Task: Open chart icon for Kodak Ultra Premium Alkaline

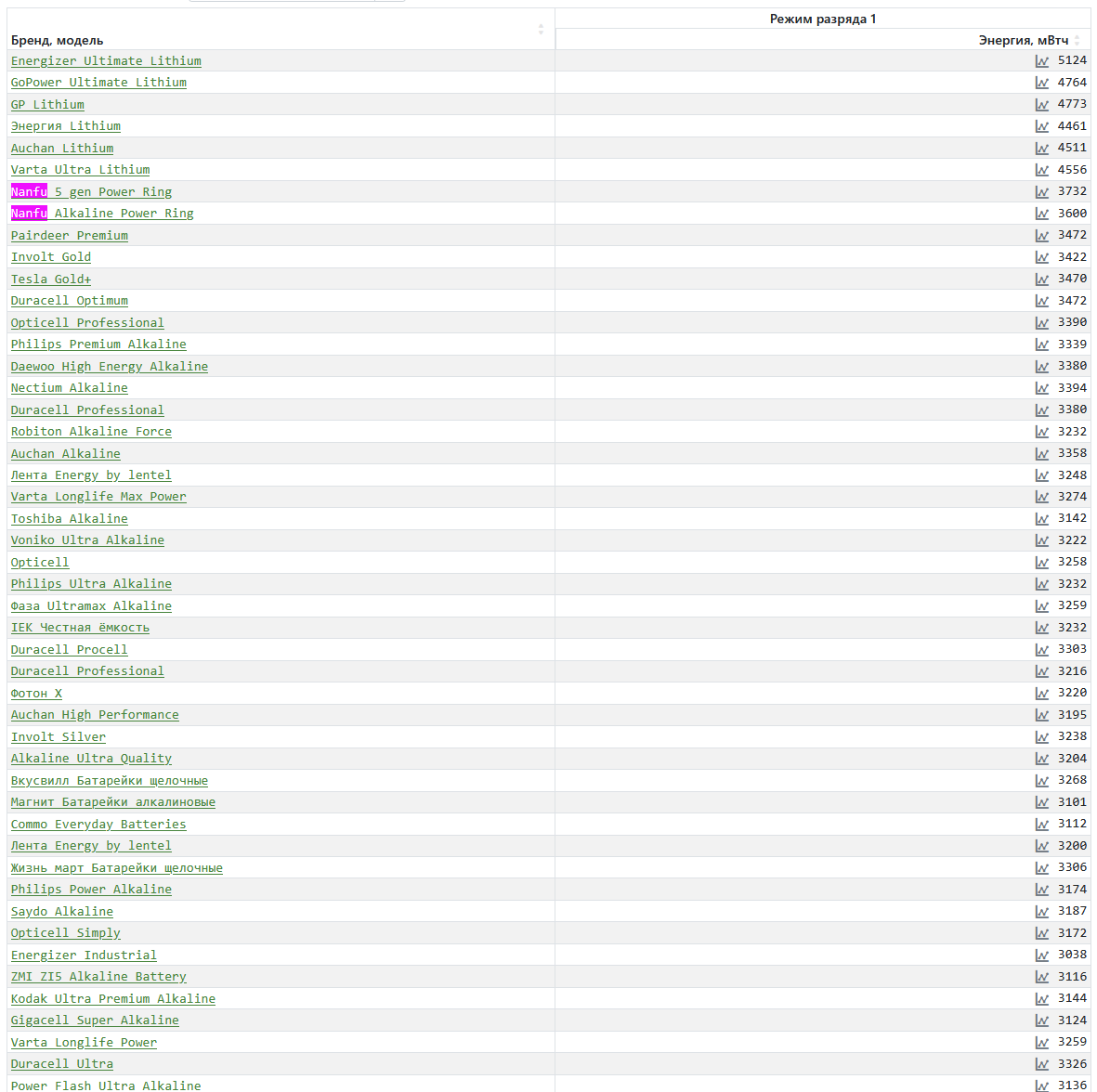Action: (x=1041, y=998)
